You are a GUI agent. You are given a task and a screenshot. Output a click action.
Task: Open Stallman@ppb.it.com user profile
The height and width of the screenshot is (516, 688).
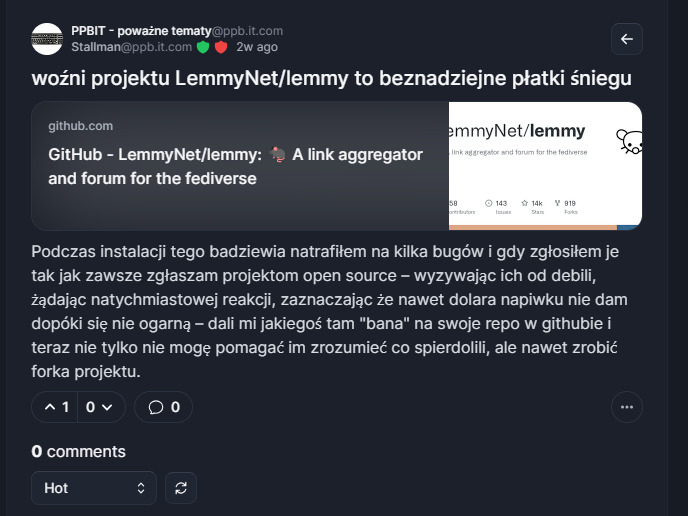pos(132,47)
